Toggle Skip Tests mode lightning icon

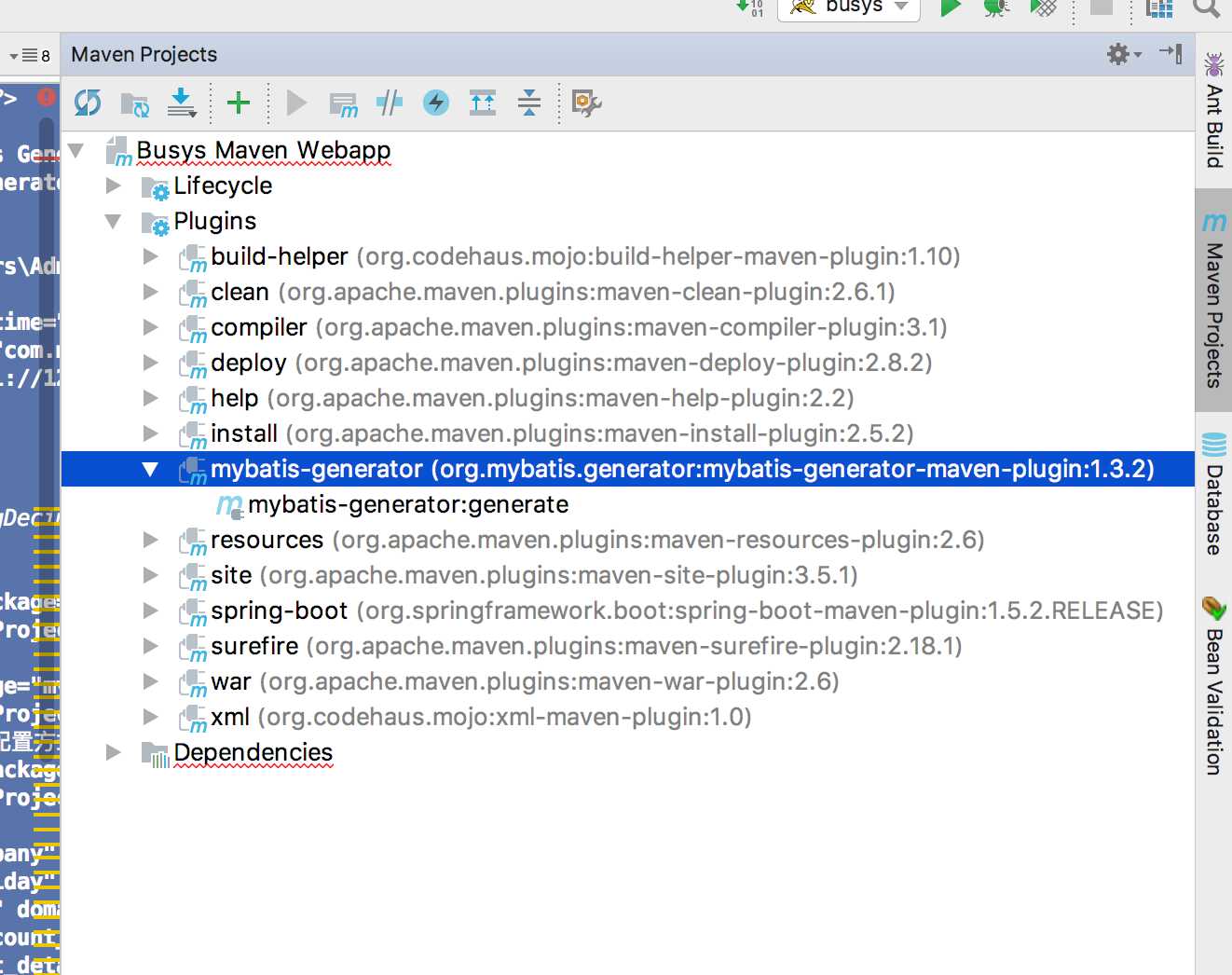[x=436, y=103]
